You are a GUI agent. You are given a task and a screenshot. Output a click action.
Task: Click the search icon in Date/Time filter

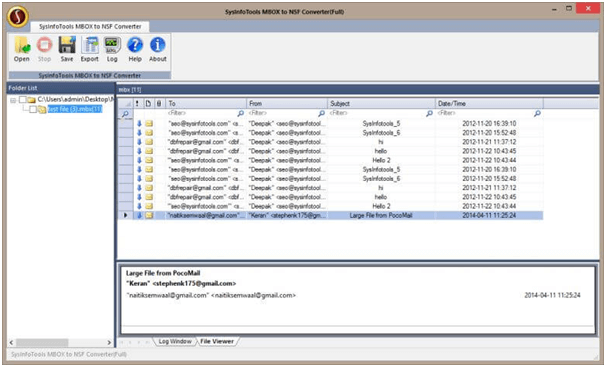537,113
